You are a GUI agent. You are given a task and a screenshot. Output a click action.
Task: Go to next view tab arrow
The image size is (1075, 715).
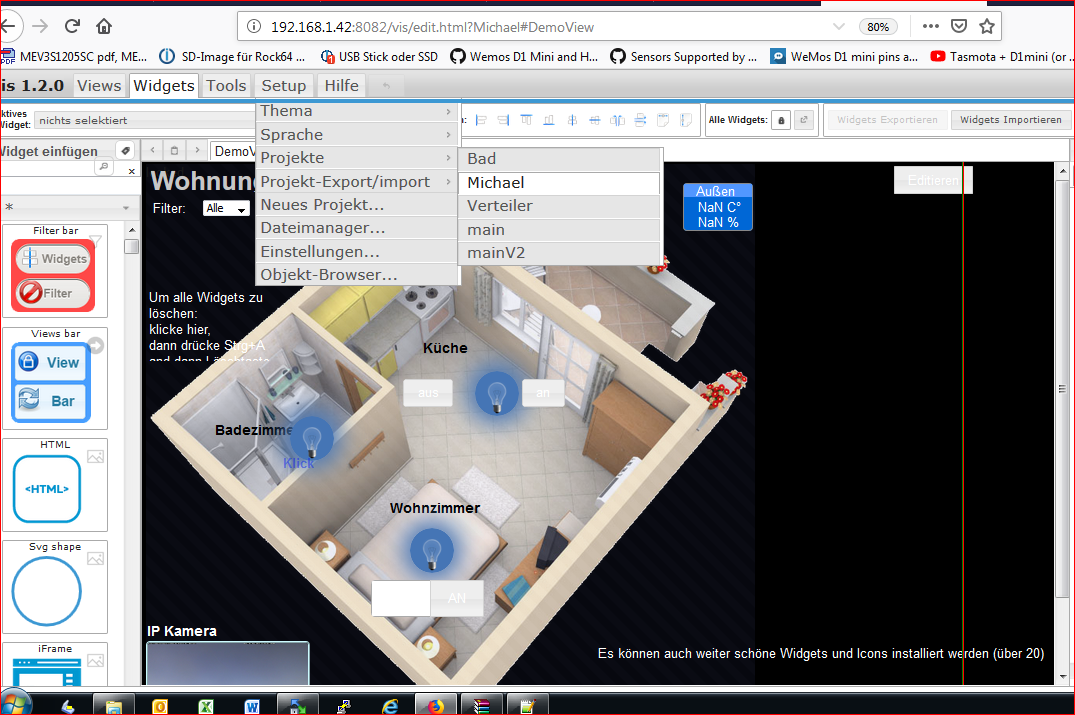(197, 150)
